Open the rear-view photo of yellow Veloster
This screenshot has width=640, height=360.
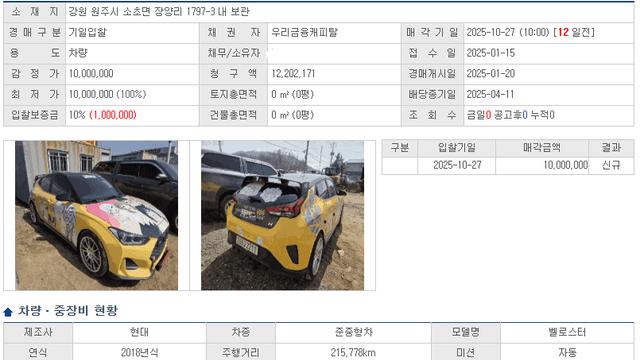pos(282,216)
